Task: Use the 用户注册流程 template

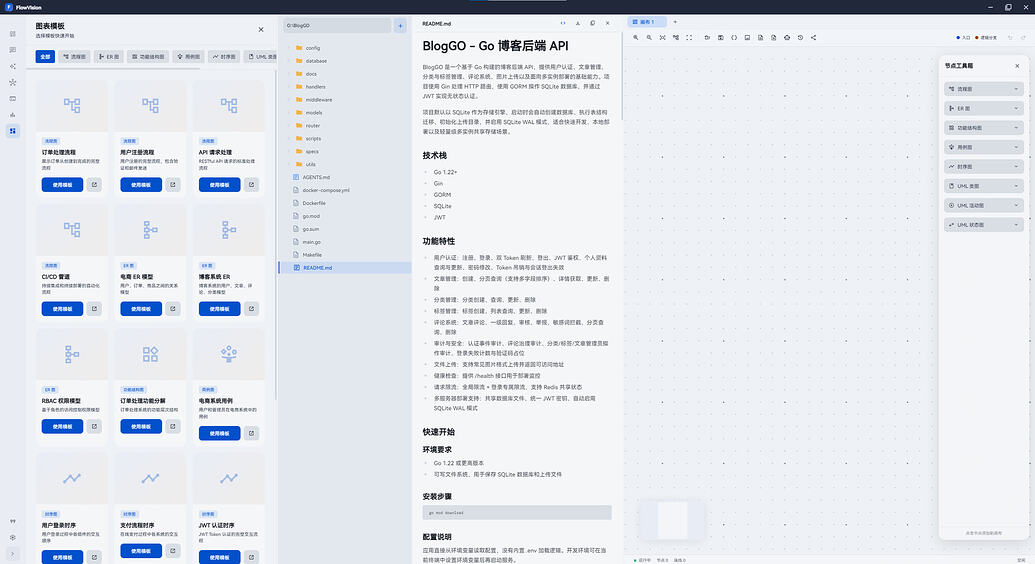Action: click(141, 185)
